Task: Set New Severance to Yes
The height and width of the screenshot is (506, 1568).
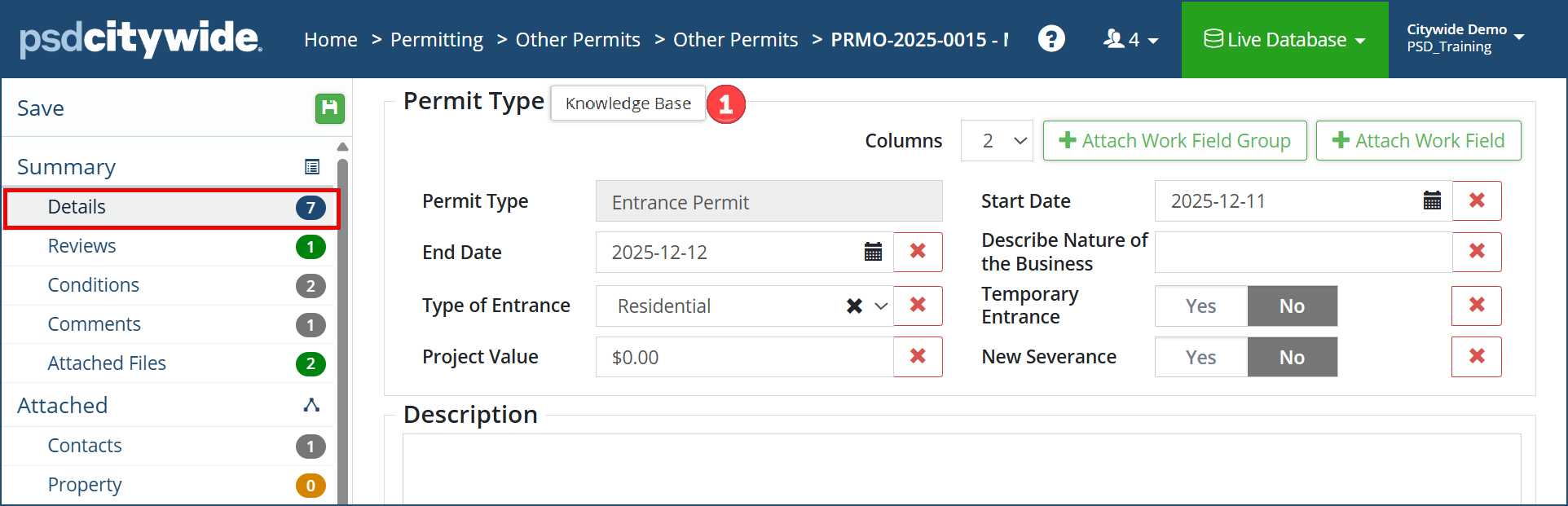Action: 1200,357
